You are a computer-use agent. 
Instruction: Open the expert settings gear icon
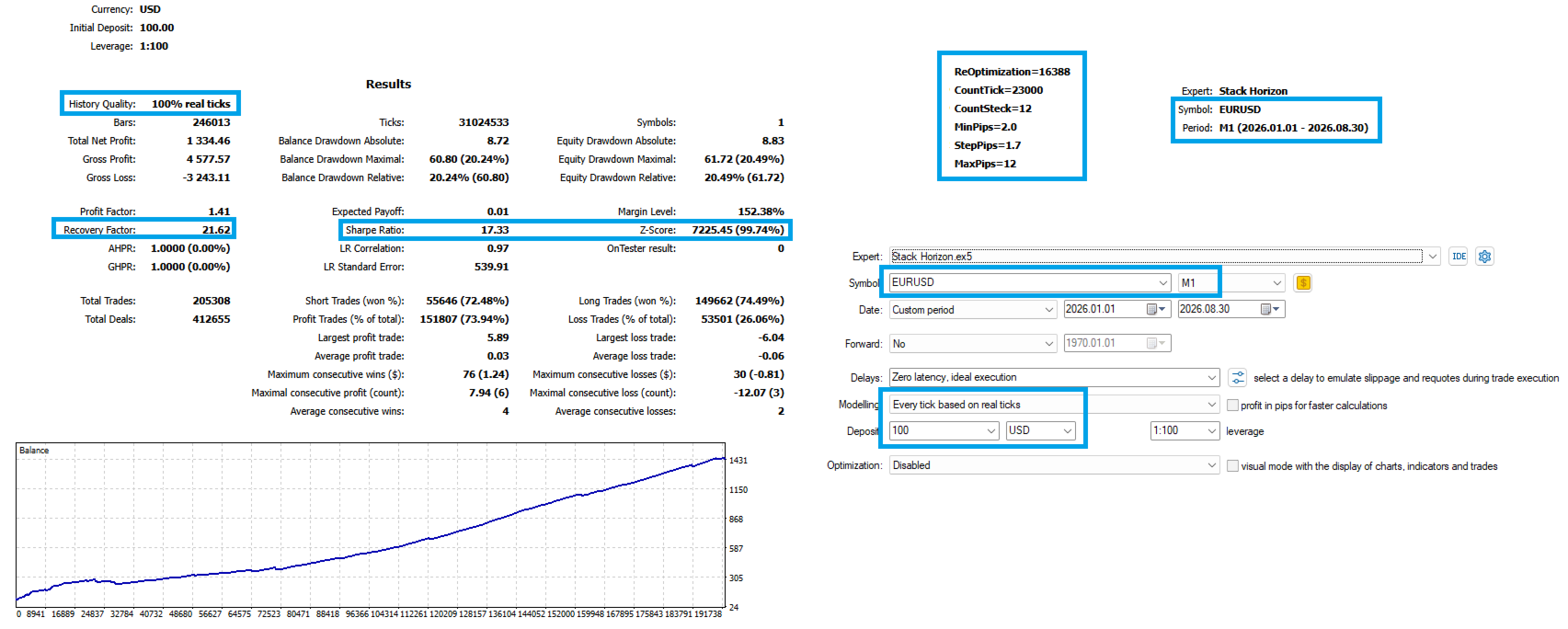tap(1484, 257)
